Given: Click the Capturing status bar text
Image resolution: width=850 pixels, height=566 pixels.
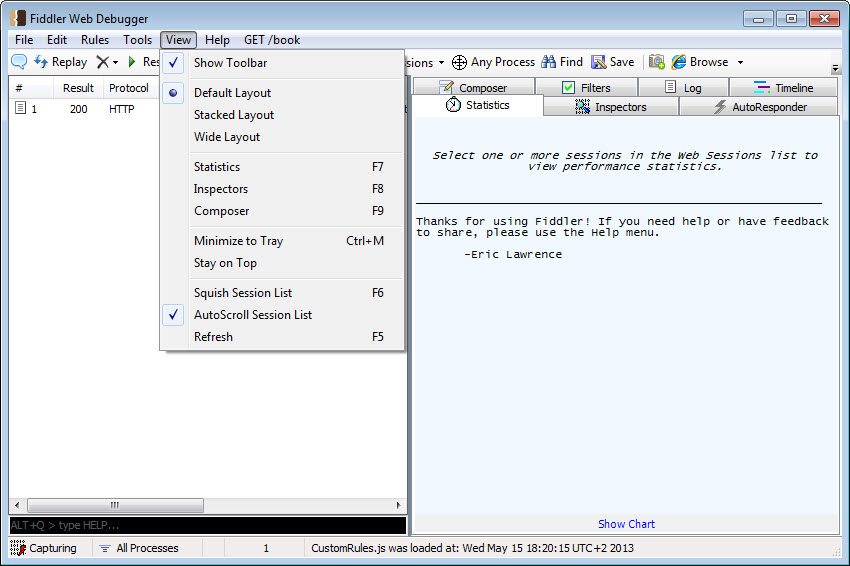Looking at the screenshot, I should (53, 548).
